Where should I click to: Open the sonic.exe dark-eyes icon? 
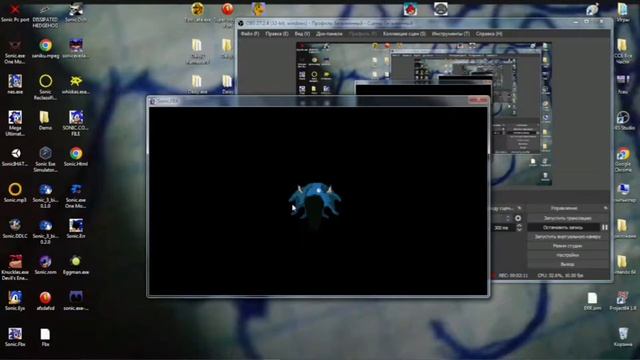click(76, 297)
